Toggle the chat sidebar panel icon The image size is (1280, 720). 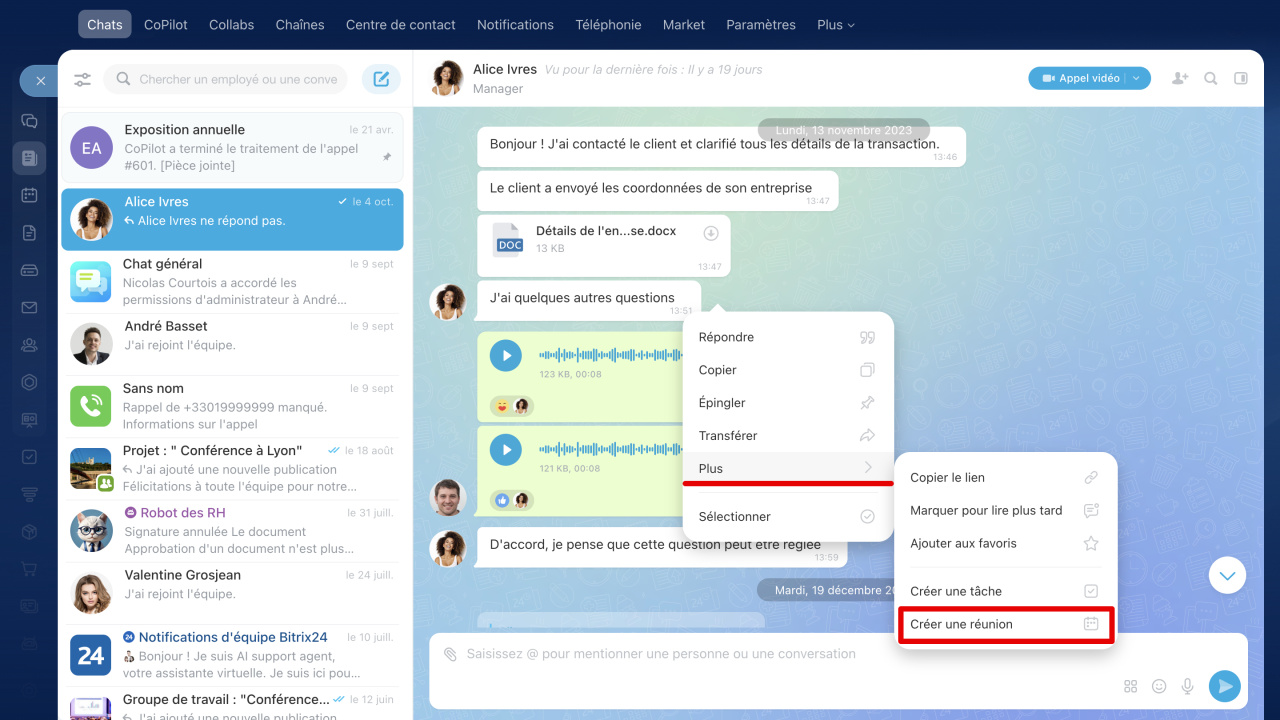tap(1241, 78)
